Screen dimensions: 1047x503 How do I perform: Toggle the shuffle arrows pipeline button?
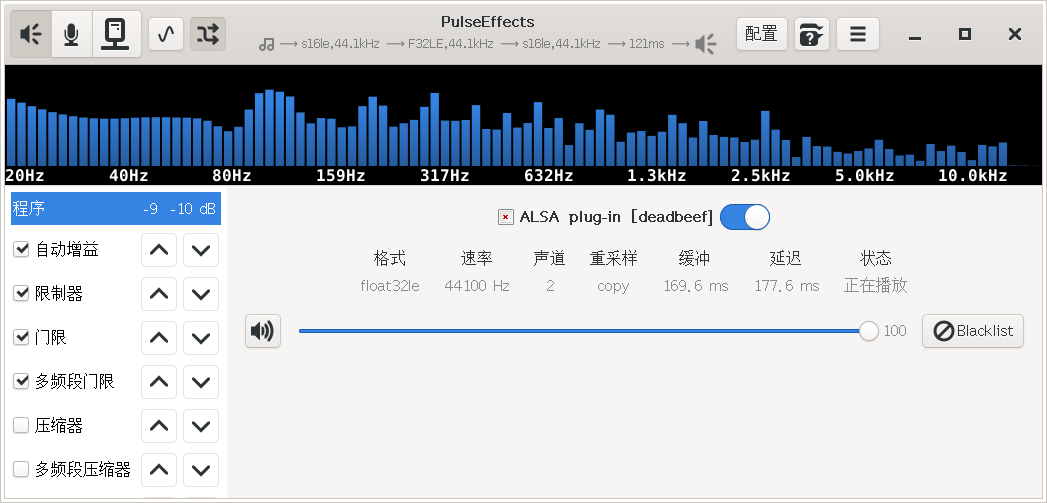(208, 34)
